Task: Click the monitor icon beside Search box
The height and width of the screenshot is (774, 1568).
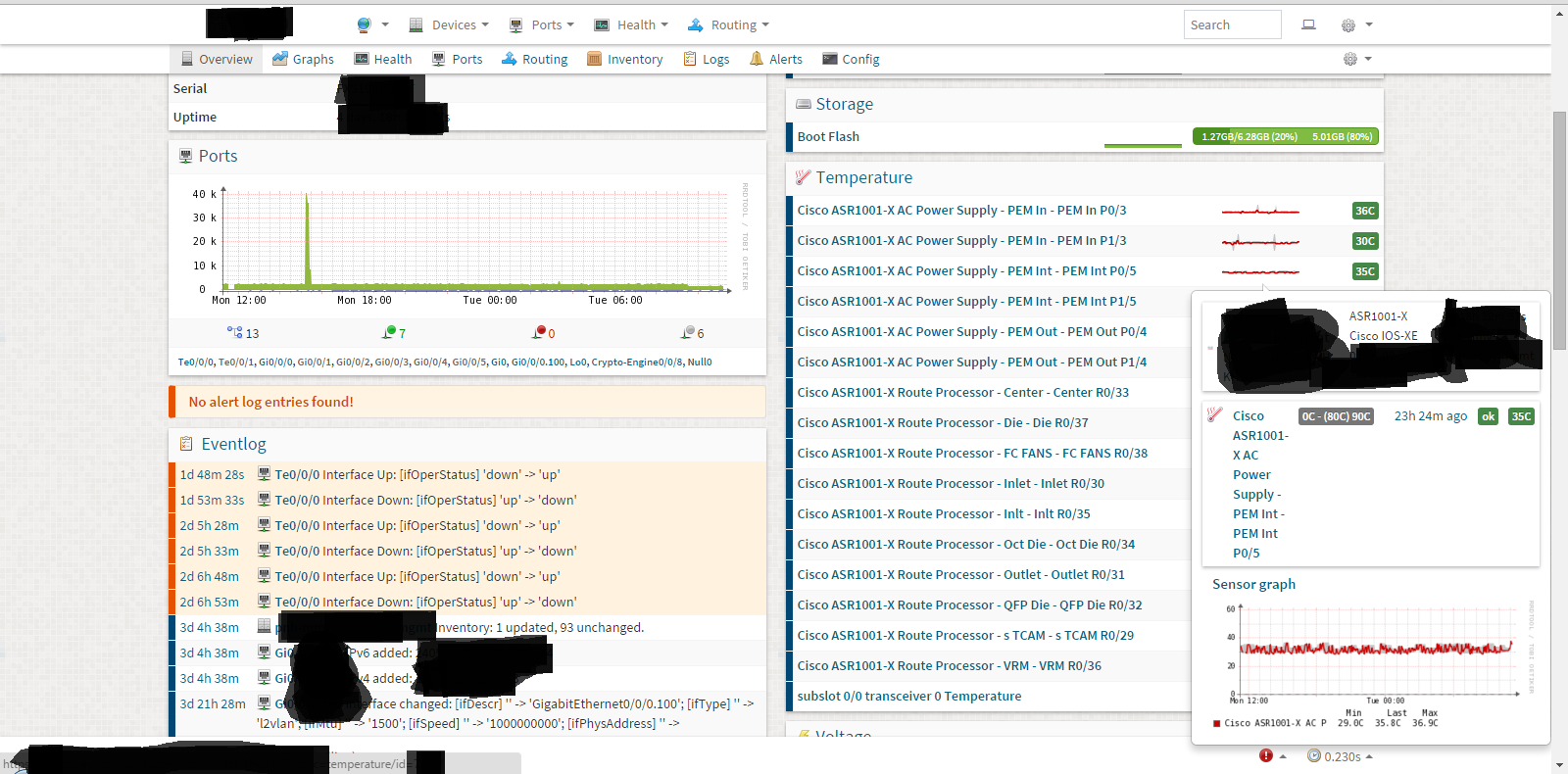Action: tap(1308, 25)
